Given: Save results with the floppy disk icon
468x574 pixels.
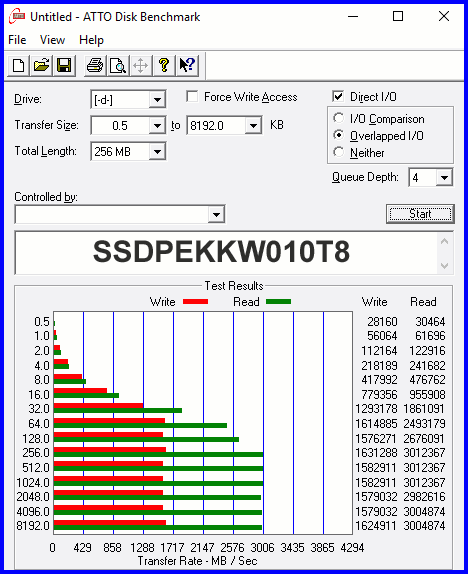Looking at the screenshot, I should click(64, 66).
